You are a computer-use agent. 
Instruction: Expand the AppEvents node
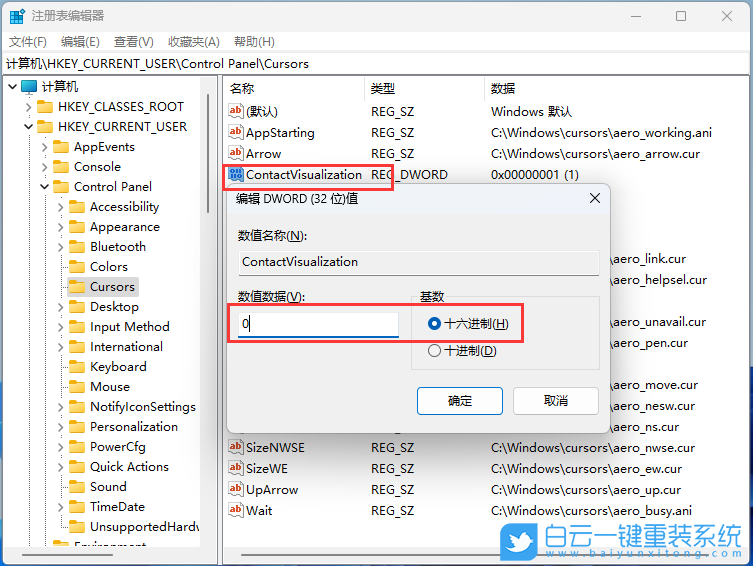pos(44,147)
